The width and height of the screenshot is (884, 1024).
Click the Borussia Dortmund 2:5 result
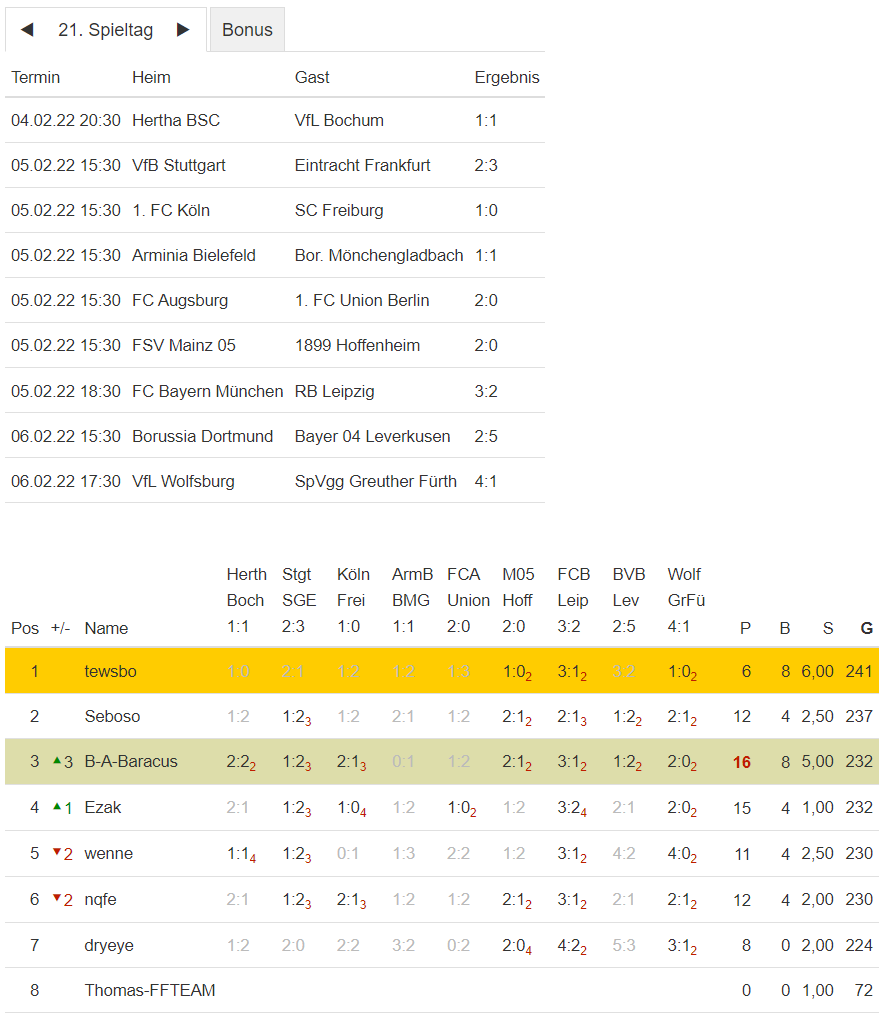tap(486, 436)
